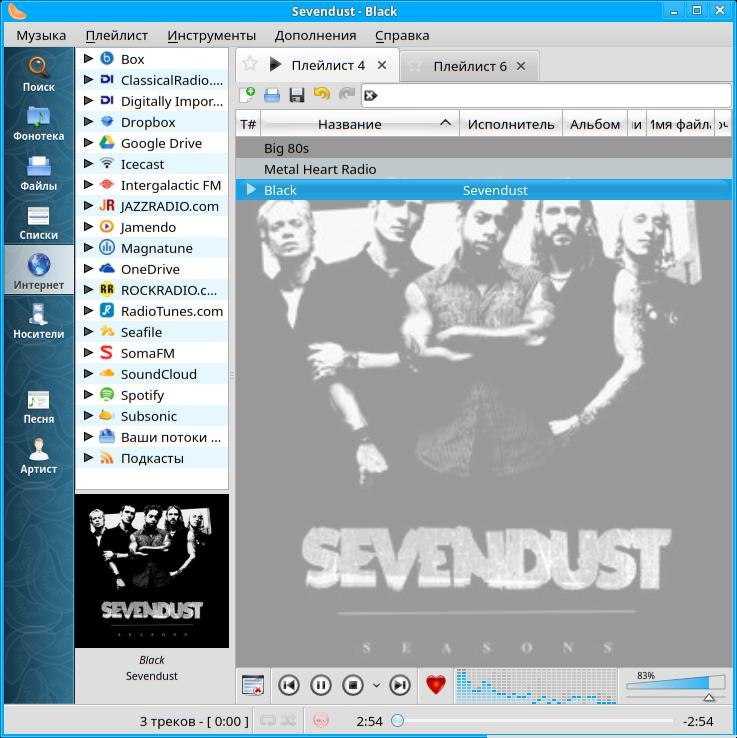Click the load playlist icon
The width and height of the screenshot is (737, 738).
pyautogui.click(x=272, y=95)
